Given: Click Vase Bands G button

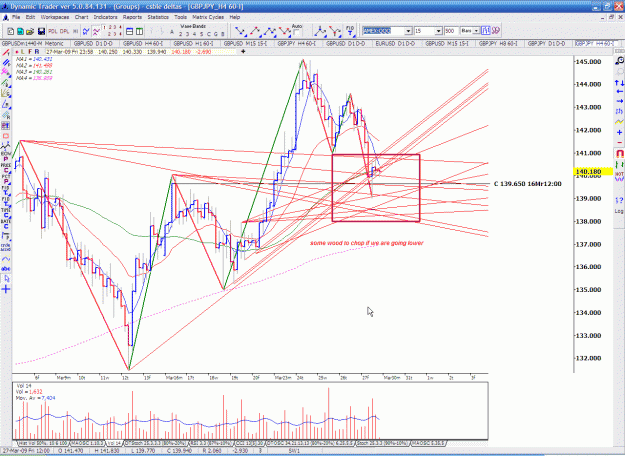Looking at the screenshot, I should (x=216, y=34).
